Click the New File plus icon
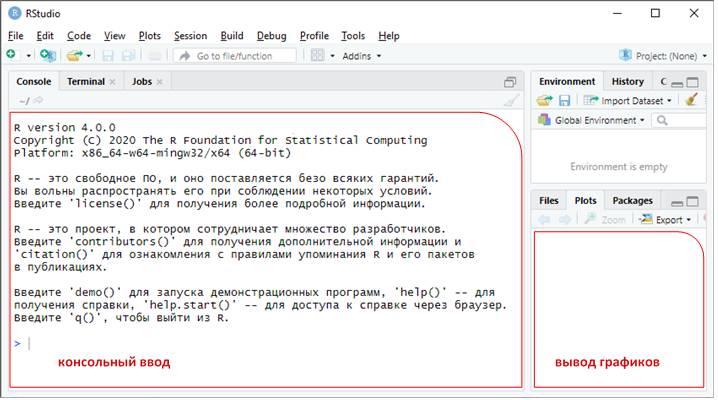The height and width of the screenshot is (400, 718). coord(11,55)
